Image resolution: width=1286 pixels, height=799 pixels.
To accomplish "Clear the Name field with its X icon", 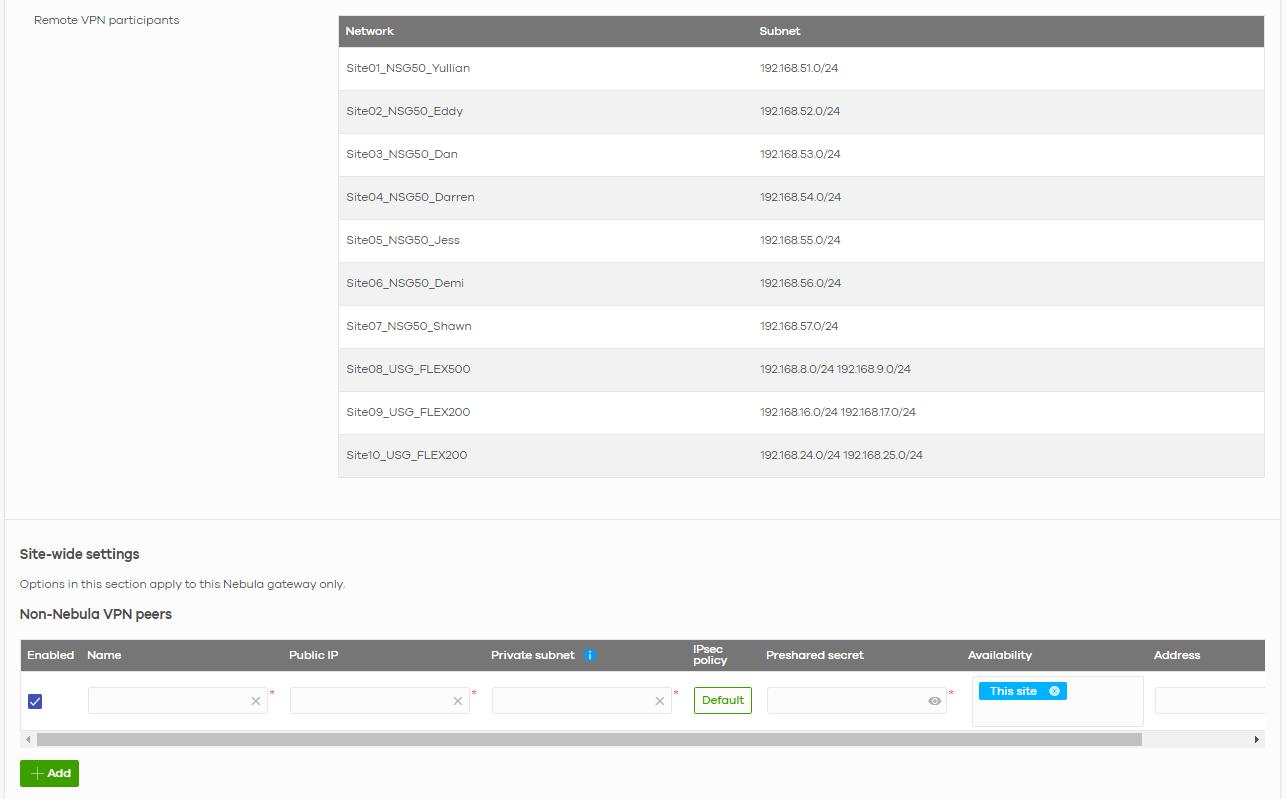I will 256,701.
